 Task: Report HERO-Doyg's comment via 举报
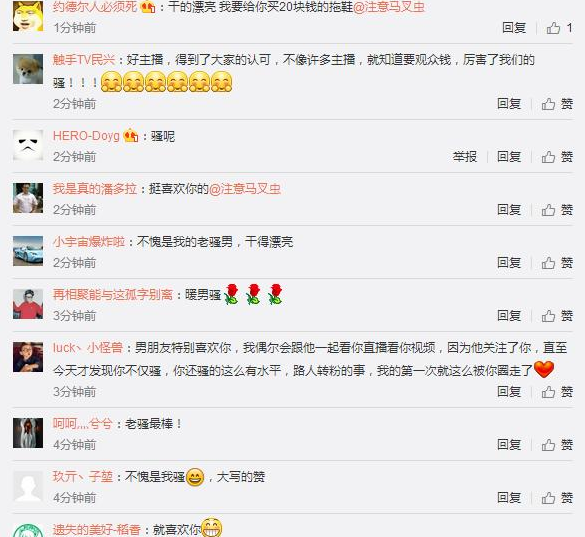465,157
